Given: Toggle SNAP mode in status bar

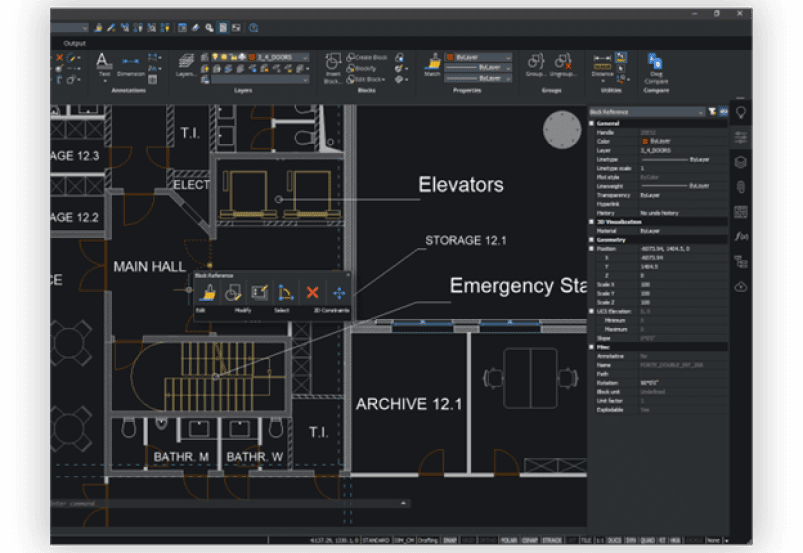Looking at the screenshot, I should 452,541.
